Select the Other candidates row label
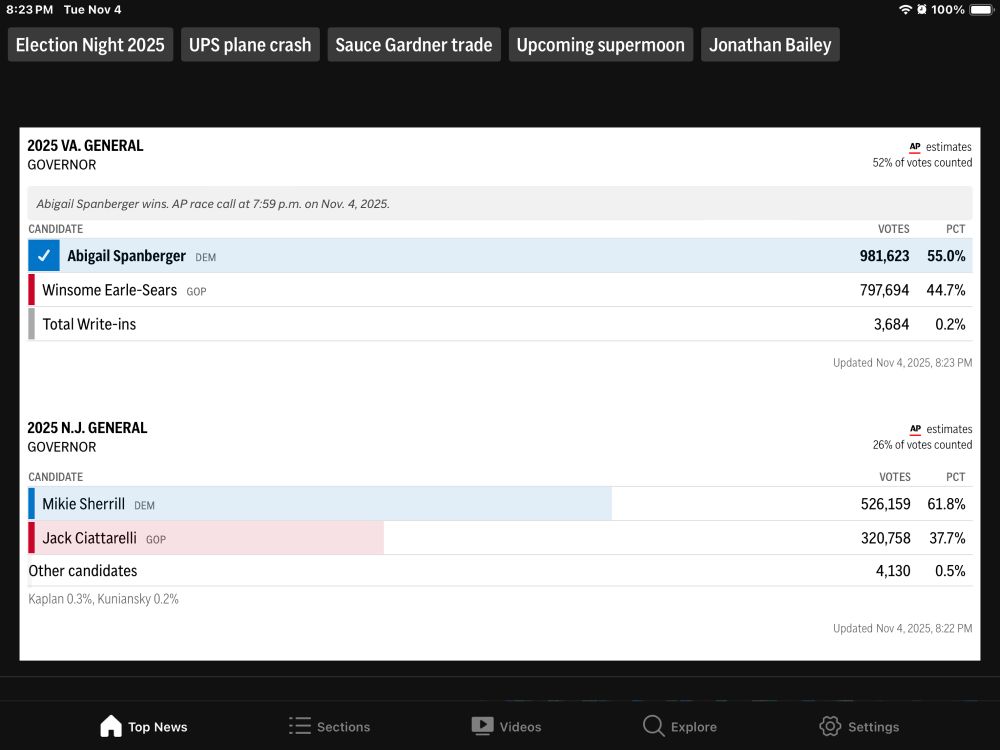This screenshot has height=750, width=1000. coord(83,571)
